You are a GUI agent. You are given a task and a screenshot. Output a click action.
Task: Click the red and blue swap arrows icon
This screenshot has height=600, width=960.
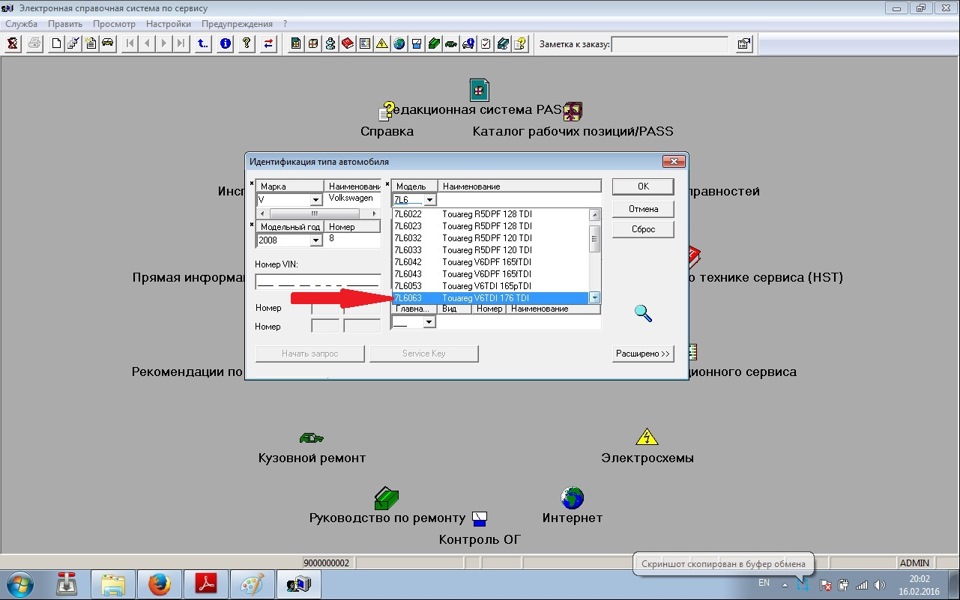click(268, 43)
